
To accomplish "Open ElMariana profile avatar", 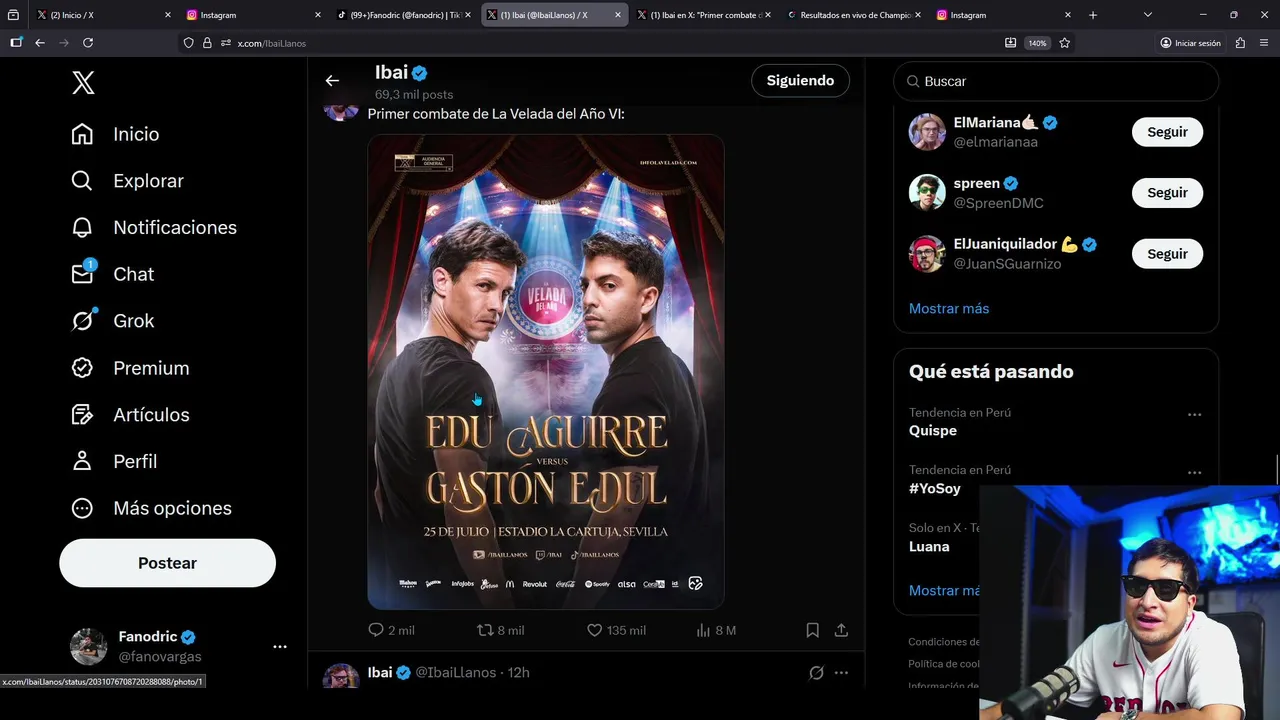I will pos(927,132).
